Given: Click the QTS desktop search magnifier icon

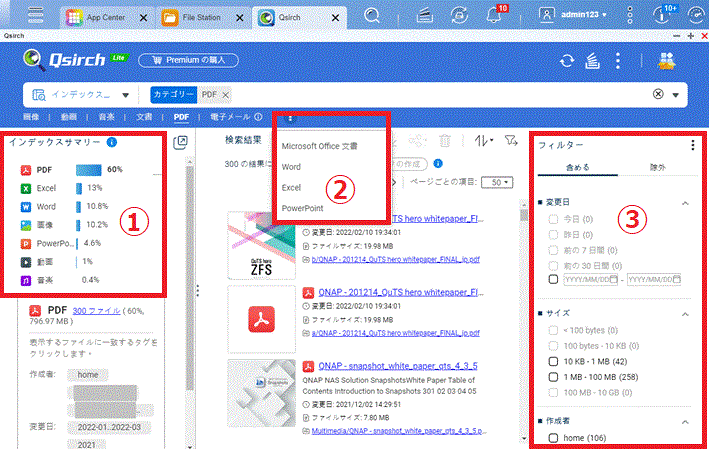Looking at the screenshot, I should click(x=372, y=15).
